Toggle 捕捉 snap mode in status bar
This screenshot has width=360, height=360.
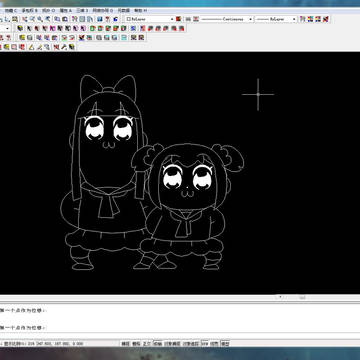pos(125,343)
